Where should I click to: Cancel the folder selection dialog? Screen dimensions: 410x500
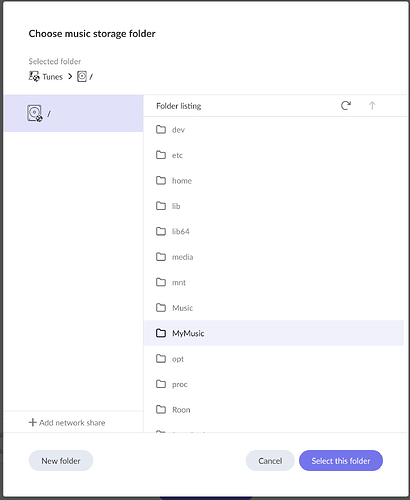click(270, 461)
